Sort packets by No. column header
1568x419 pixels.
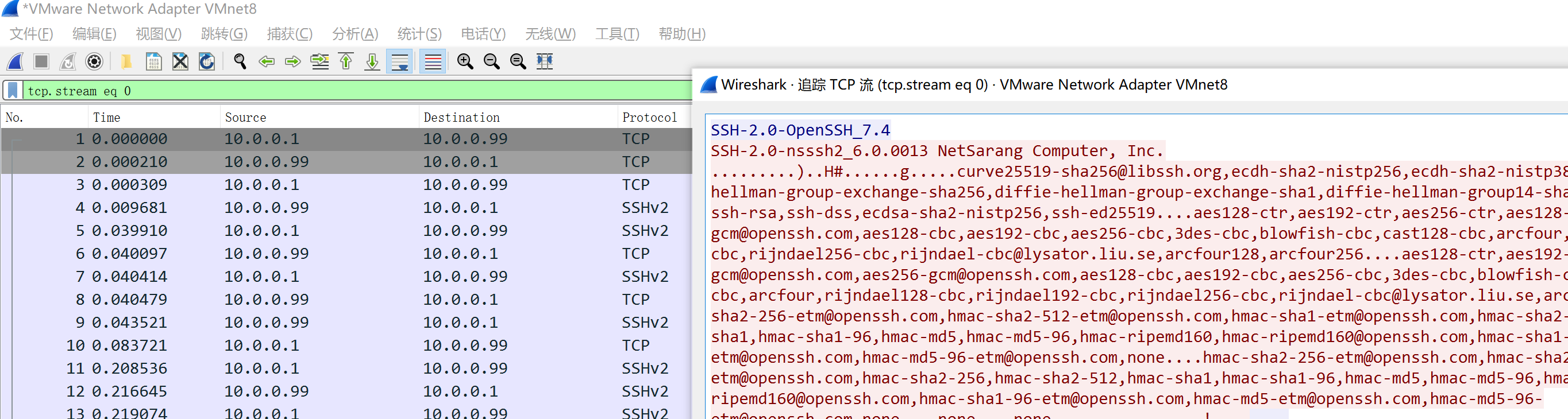[x=44, y=117]
